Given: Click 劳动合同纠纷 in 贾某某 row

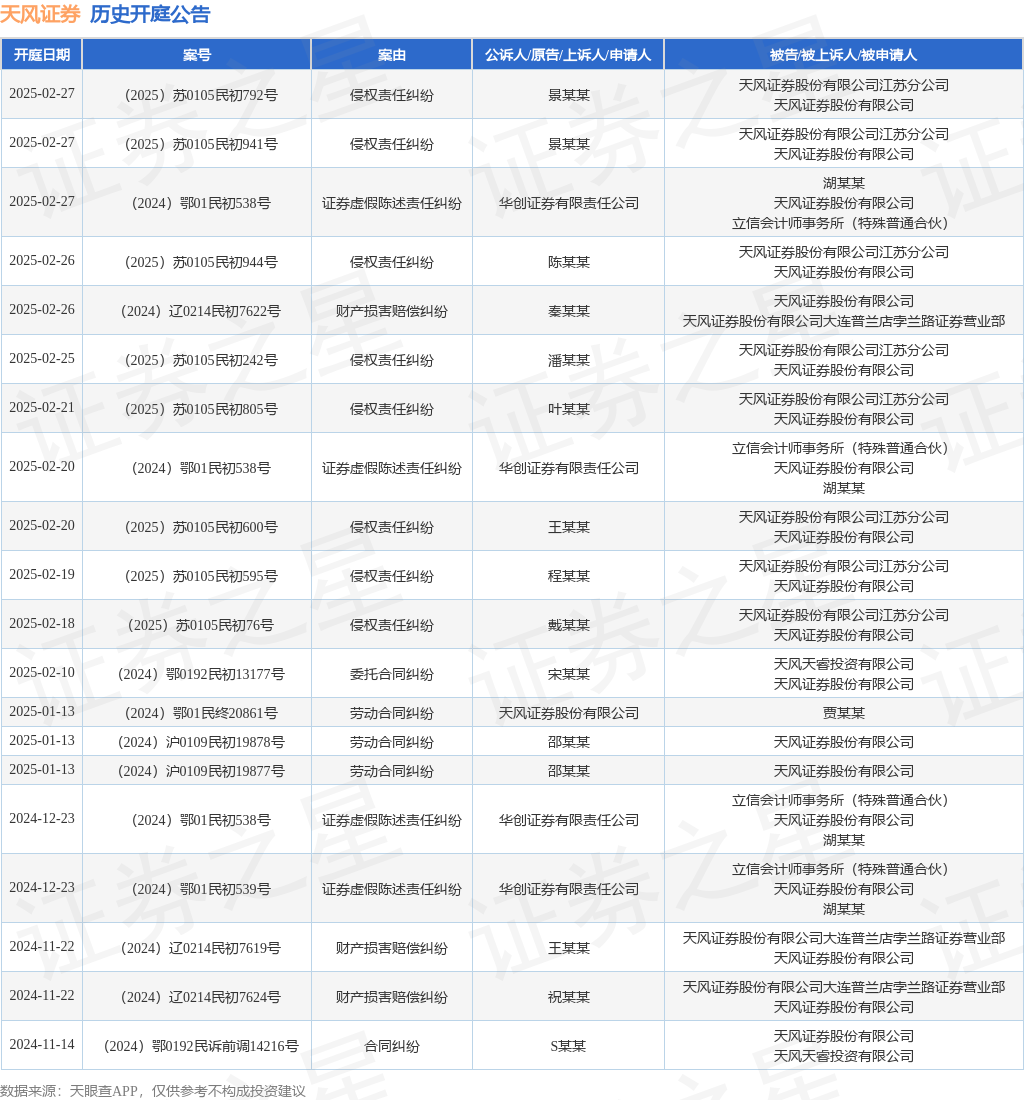Looking at the screenshot, I should [391, 713].
